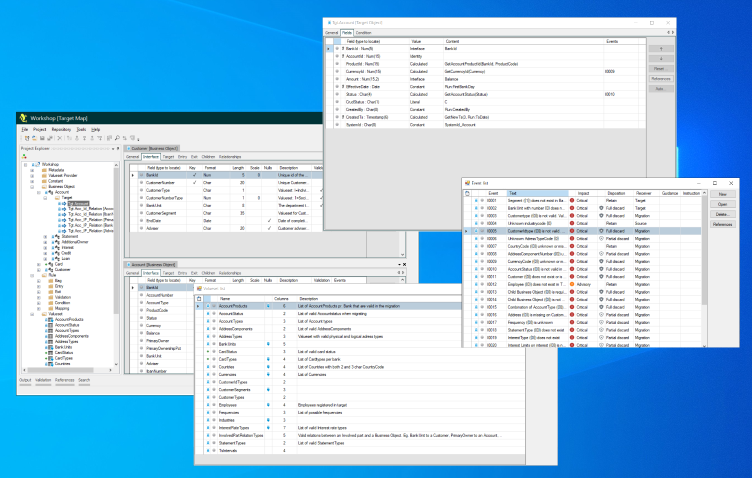Click the Workshop app icon in title bar
Screen dimensions: 752x478
[x=21, y=118]
